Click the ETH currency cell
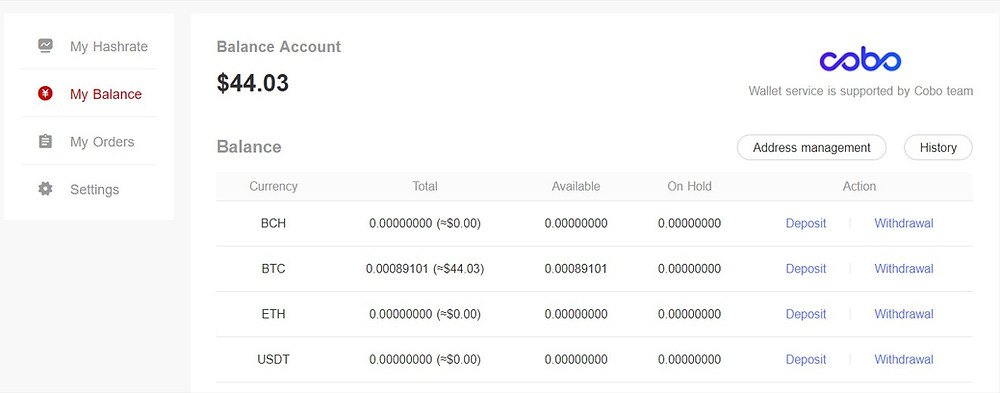Viewport: 1000px width, 393px height. [x=273, y=314]
